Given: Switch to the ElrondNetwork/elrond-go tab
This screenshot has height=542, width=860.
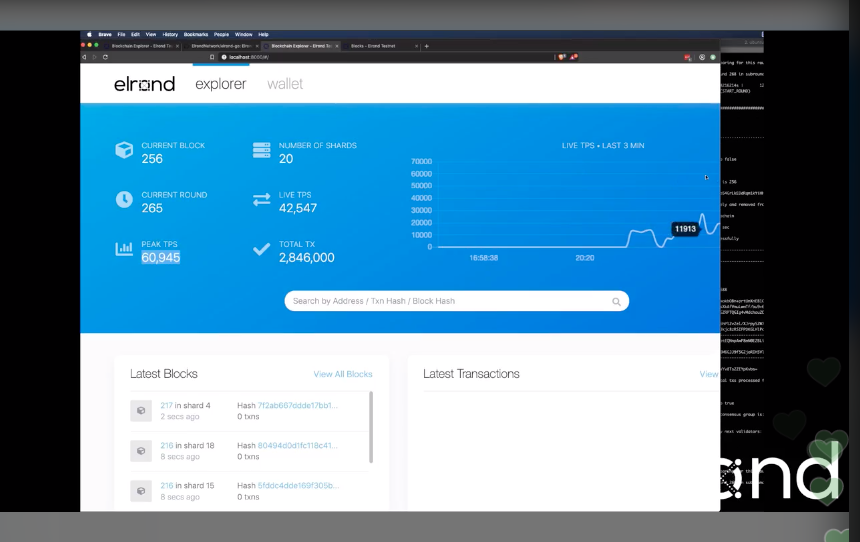Looking at the screenshot, I should point(220,46).
